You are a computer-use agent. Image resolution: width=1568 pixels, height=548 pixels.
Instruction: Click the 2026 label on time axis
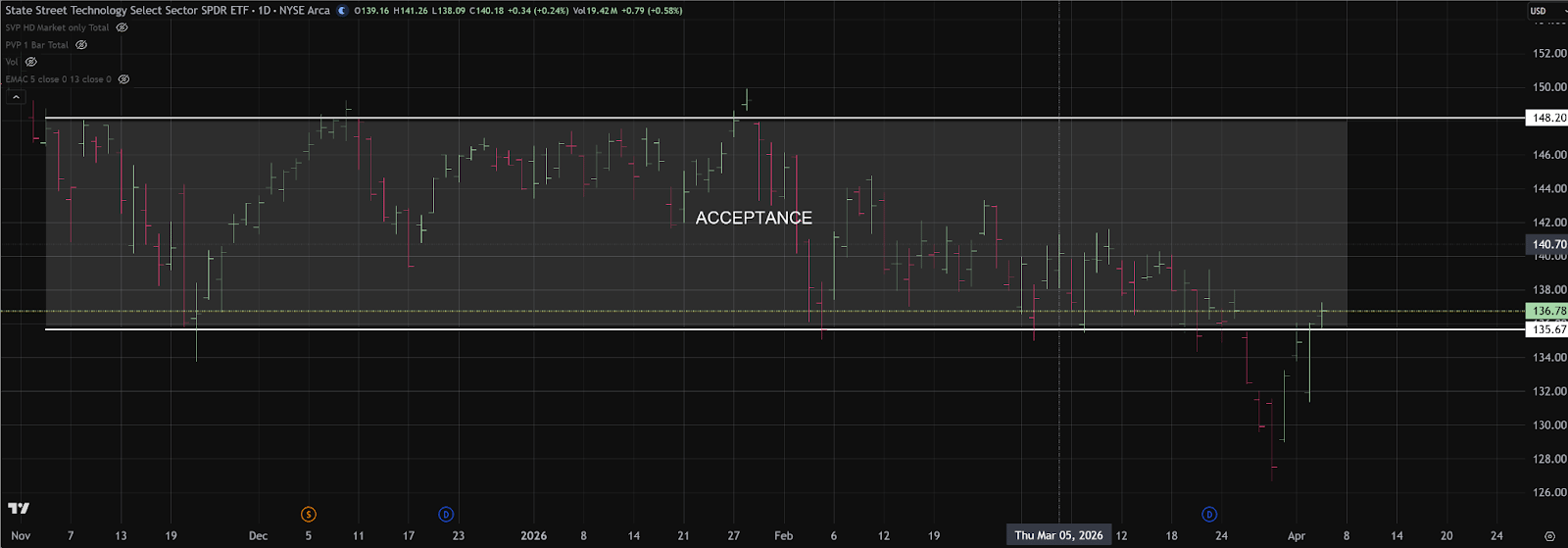click(x=534, y=535)
